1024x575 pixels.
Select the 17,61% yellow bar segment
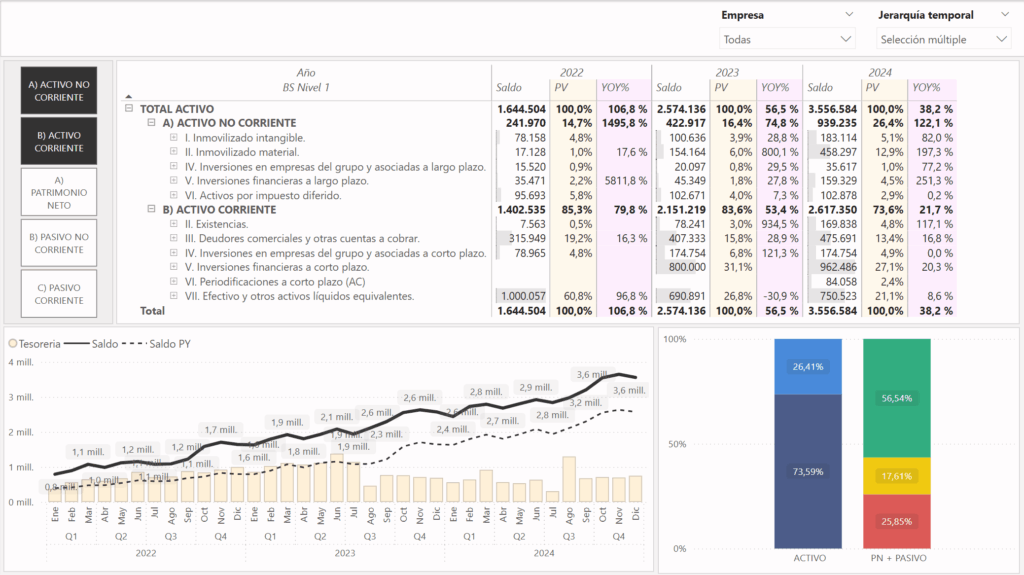point(897,476)
